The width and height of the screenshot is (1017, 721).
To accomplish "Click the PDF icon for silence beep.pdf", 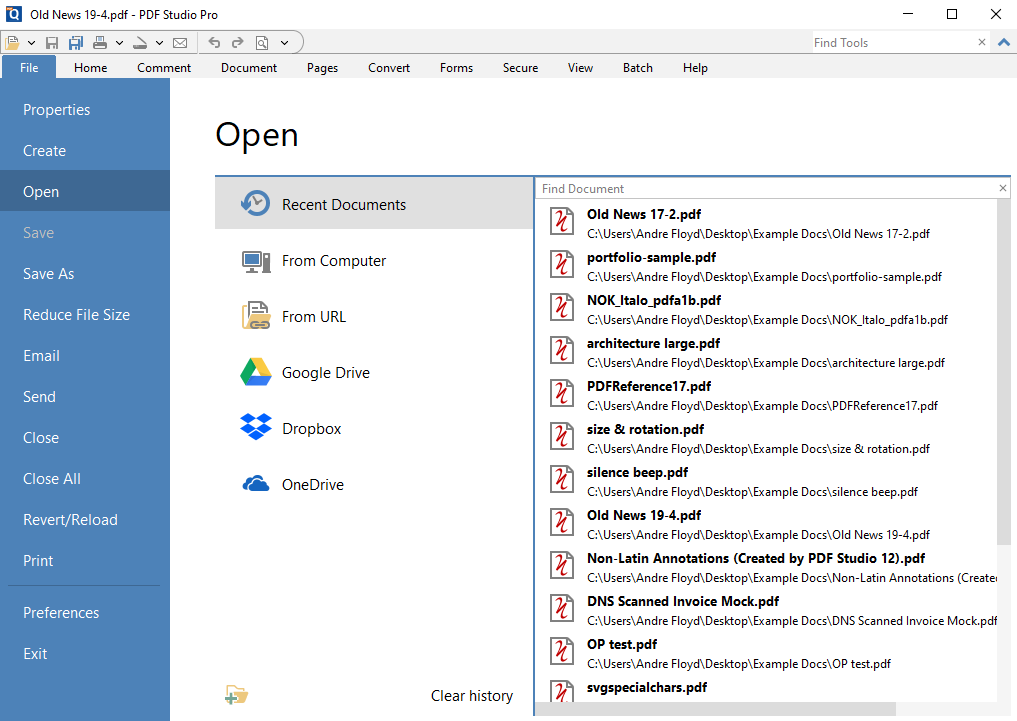I will [x=562, y=479].
